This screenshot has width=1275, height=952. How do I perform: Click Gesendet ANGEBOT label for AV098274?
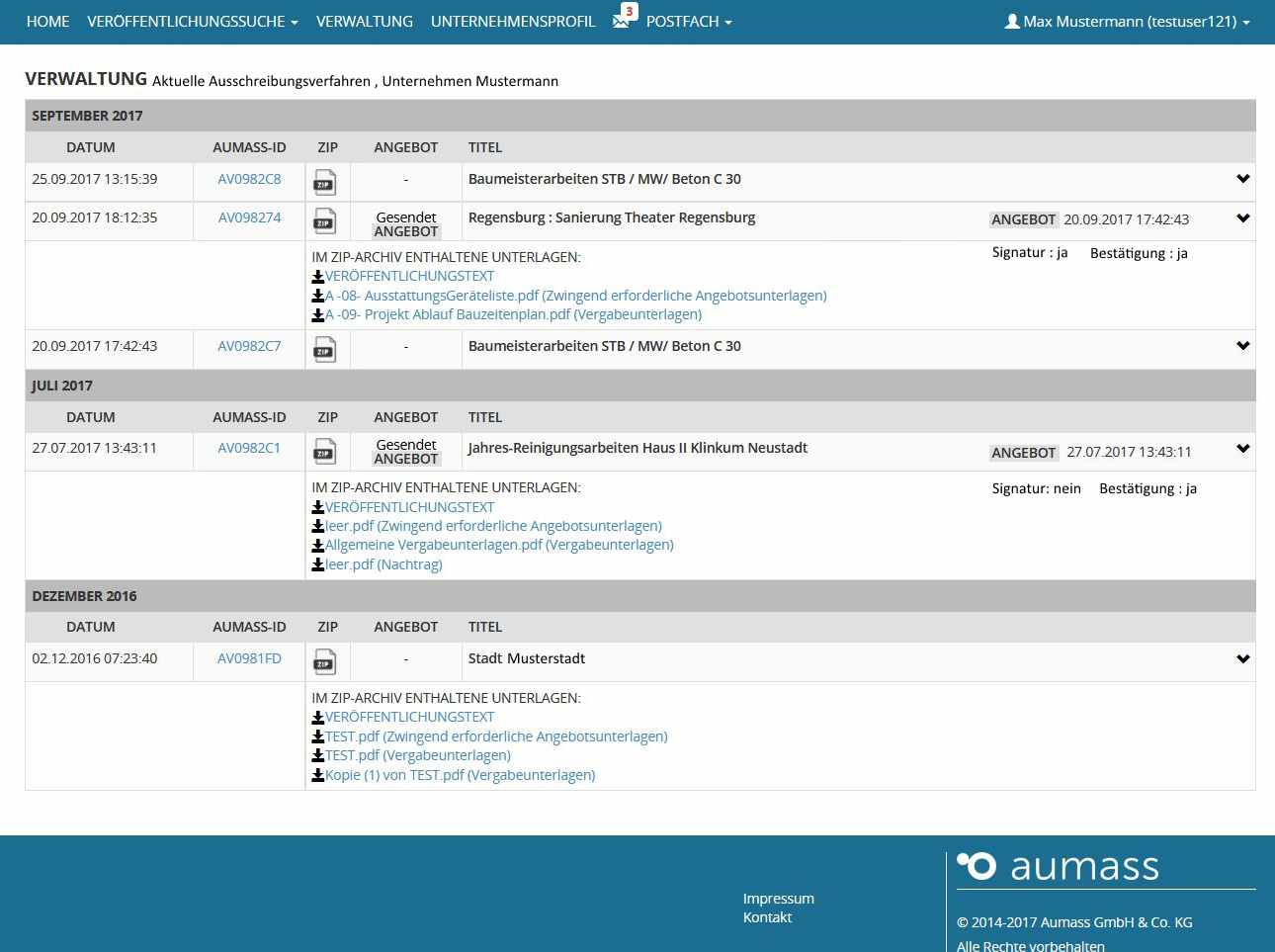(x=406, y=224)
